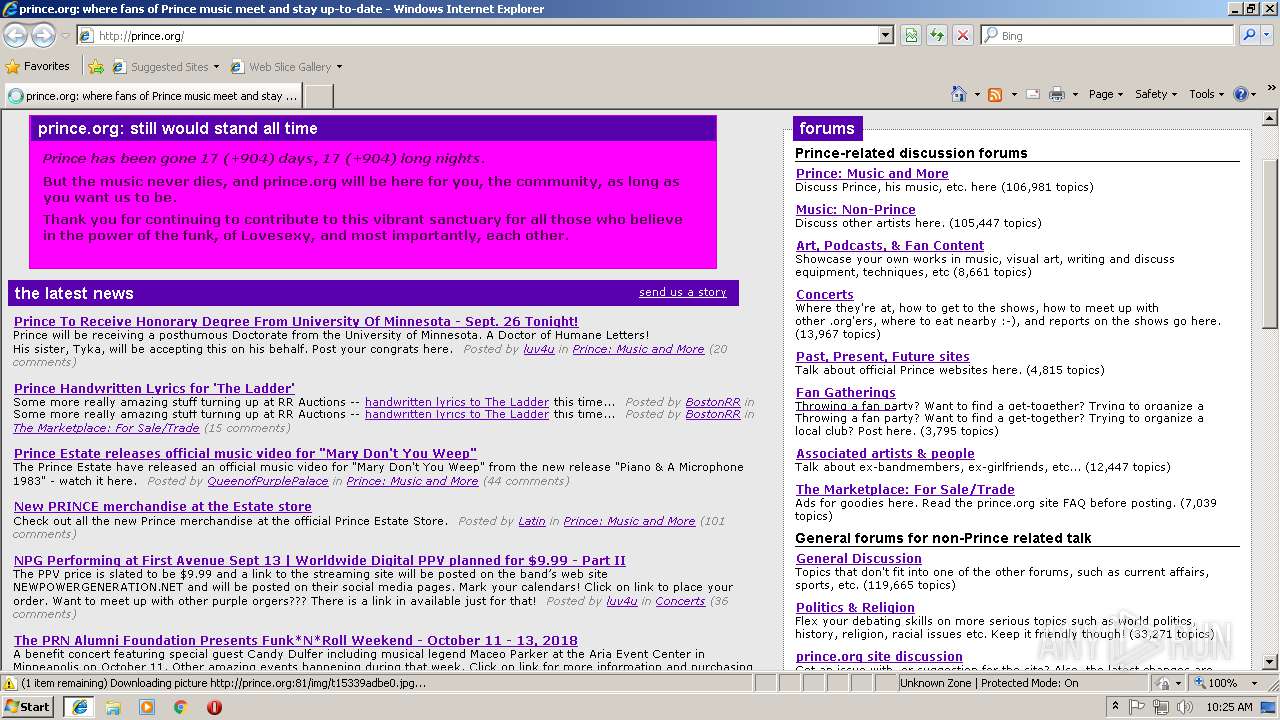Click the Favorites label button
This screenshot has height=720, width=1280.
47,67
